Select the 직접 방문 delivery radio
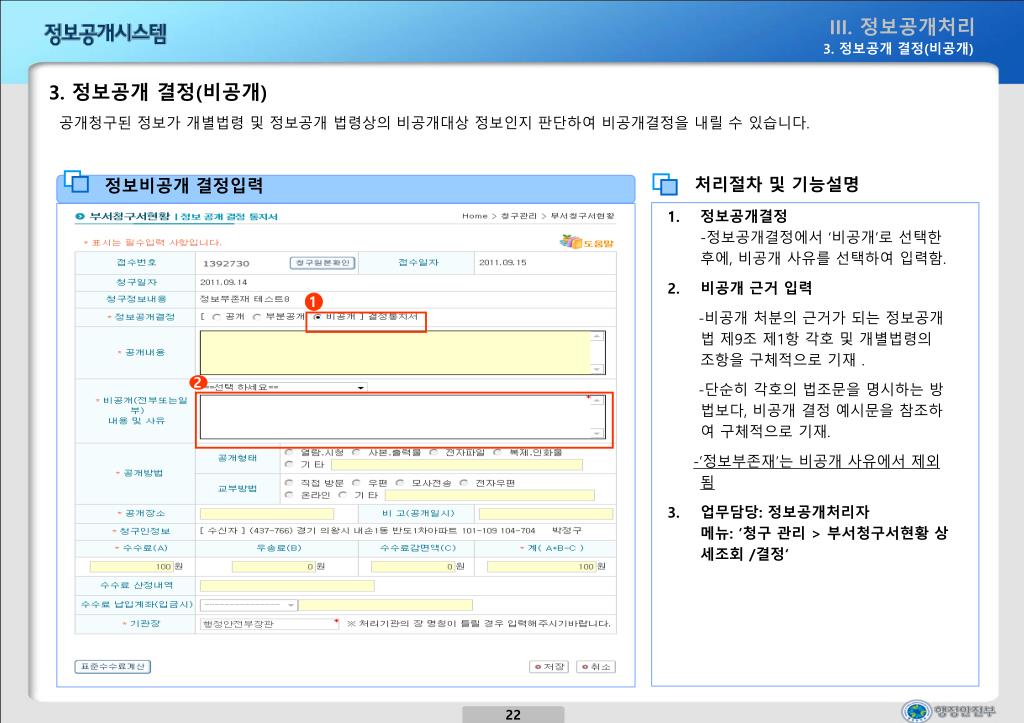 [289, 483]
